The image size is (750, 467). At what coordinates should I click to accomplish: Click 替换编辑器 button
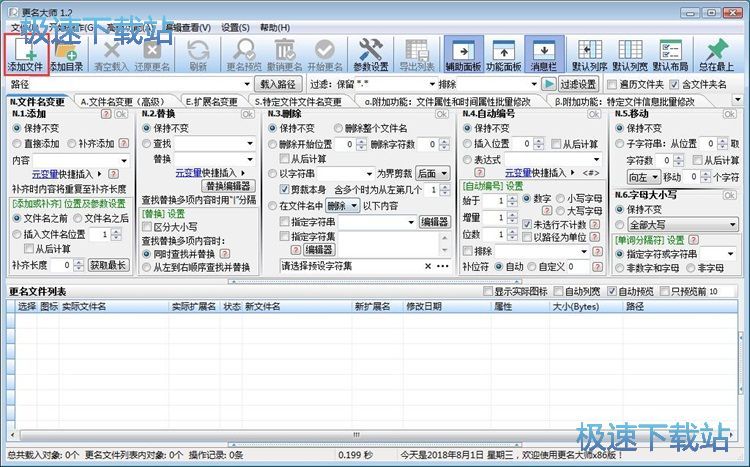(228, 186)
